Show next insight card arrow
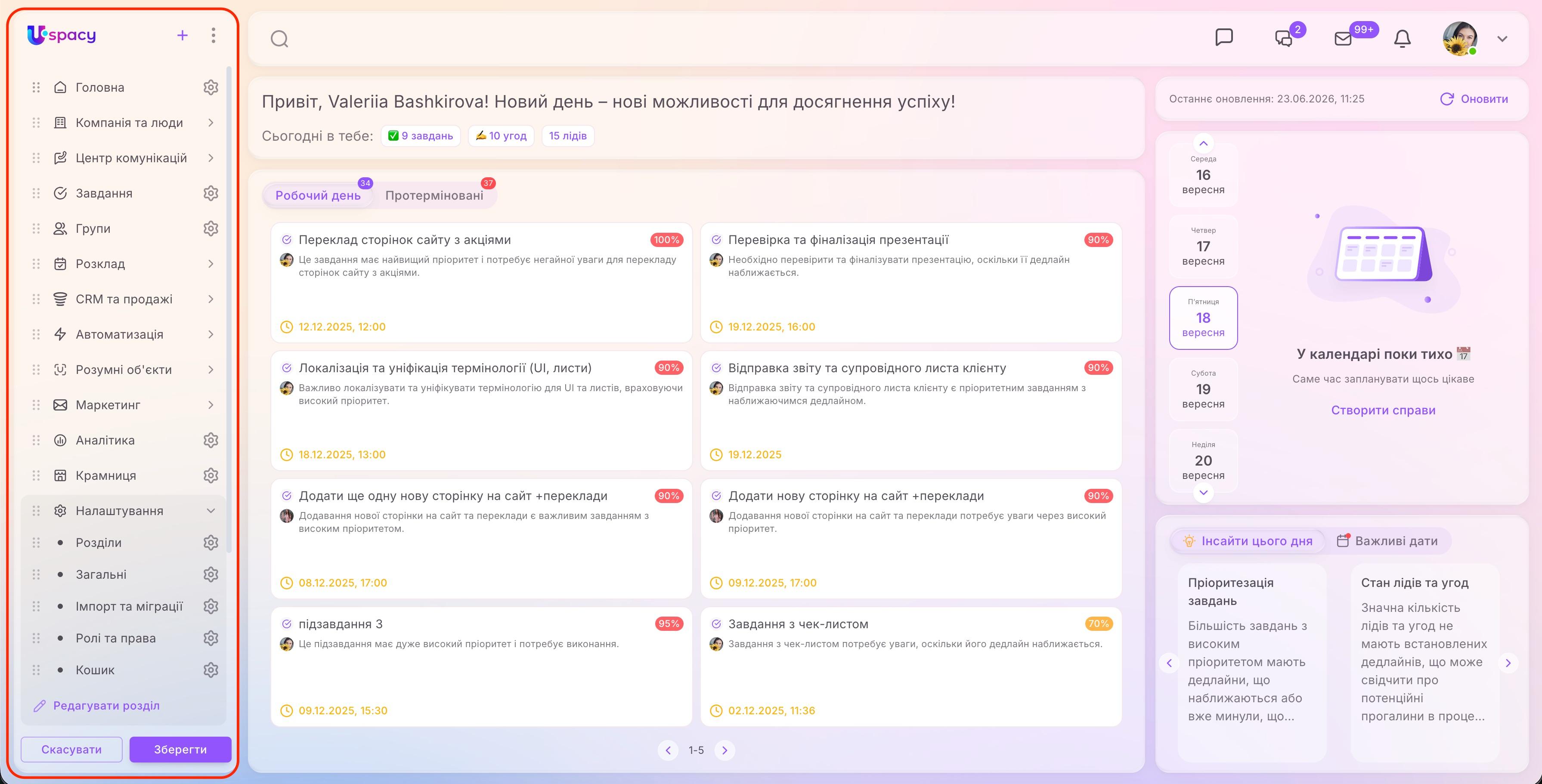1542x784 pixels. tap(1508, 663)
